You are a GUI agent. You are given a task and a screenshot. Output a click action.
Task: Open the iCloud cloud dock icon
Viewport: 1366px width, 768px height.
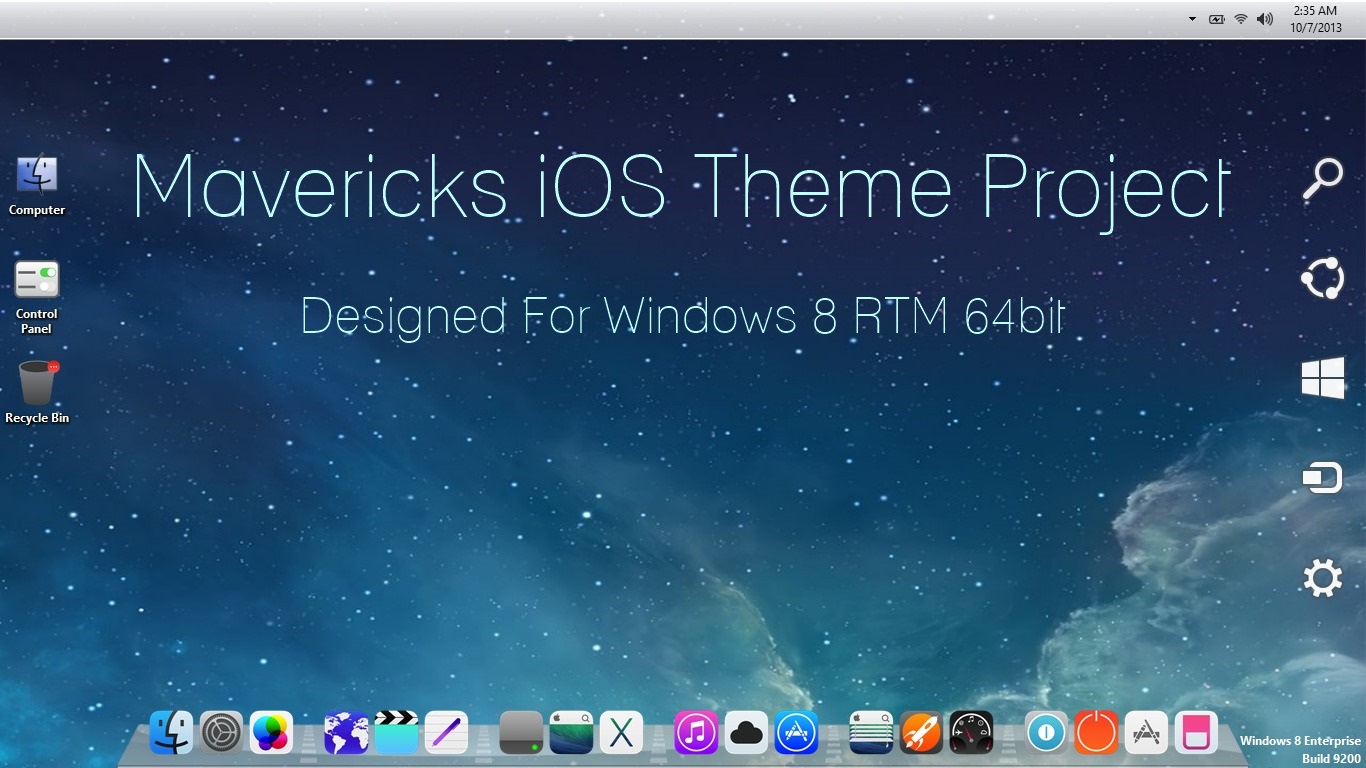(x=746, y=733)
